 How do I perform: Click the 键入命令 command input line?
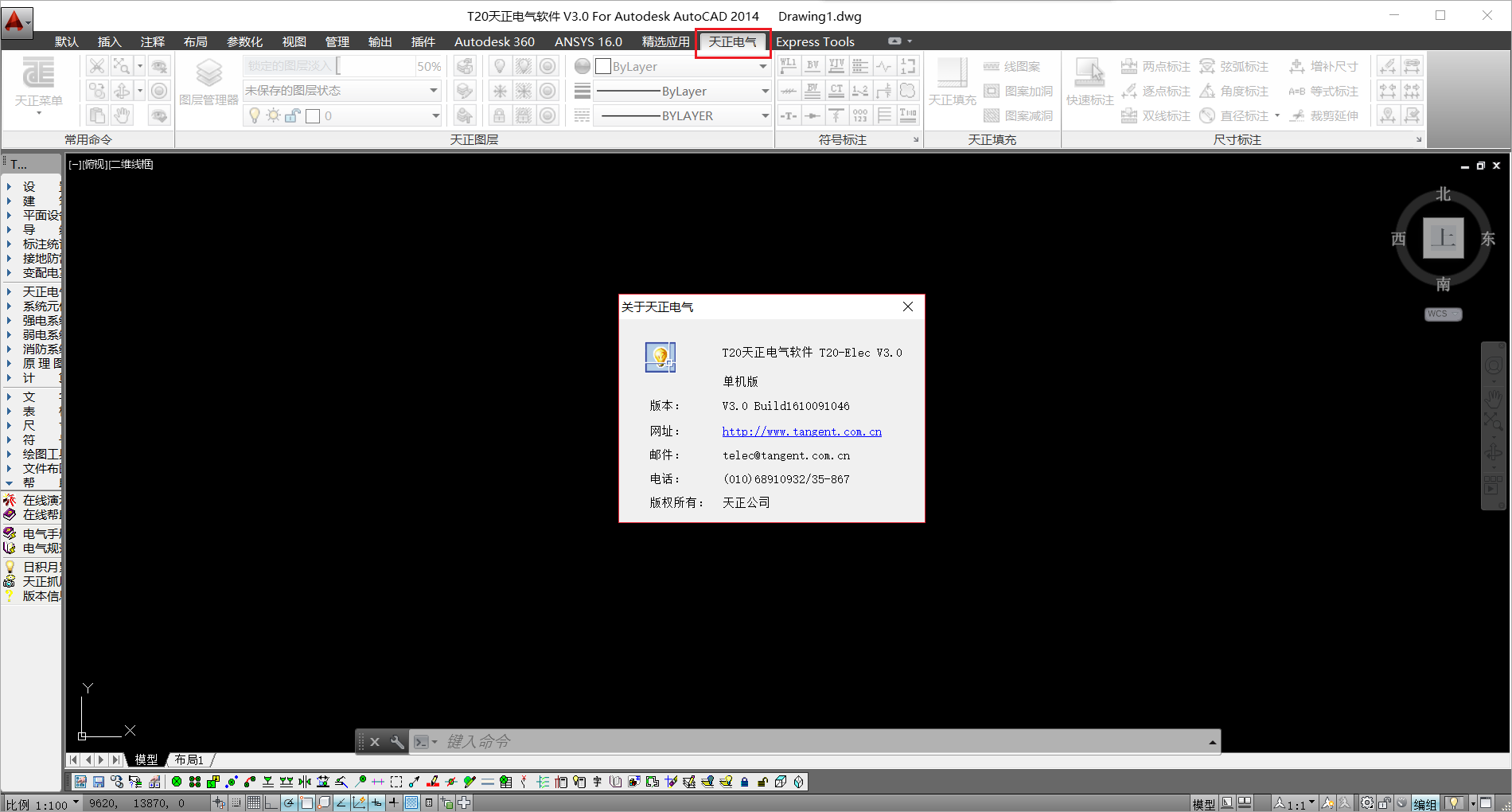(557, 741)
